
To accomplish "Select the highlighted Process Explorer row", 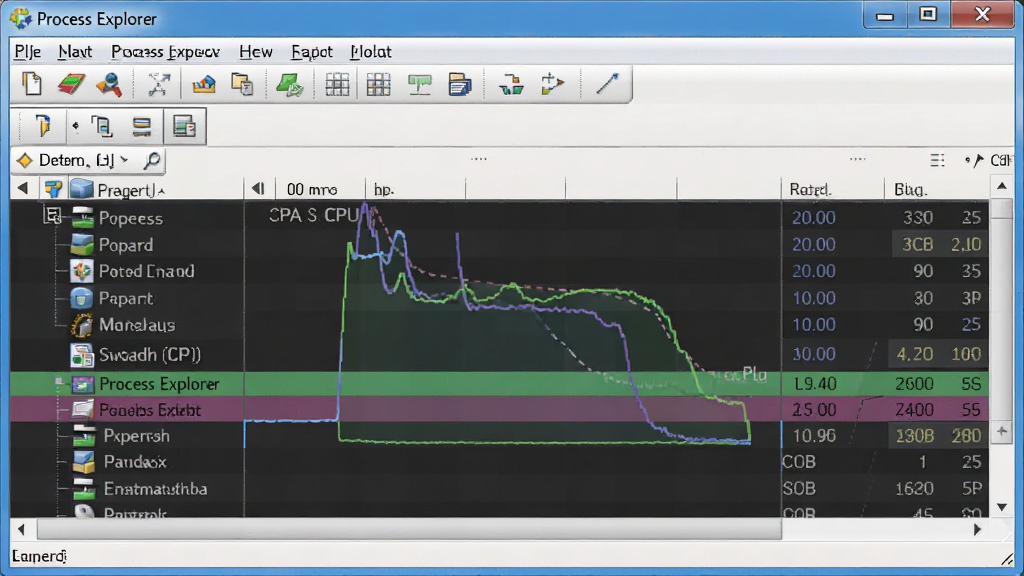I will coord(500,383).
